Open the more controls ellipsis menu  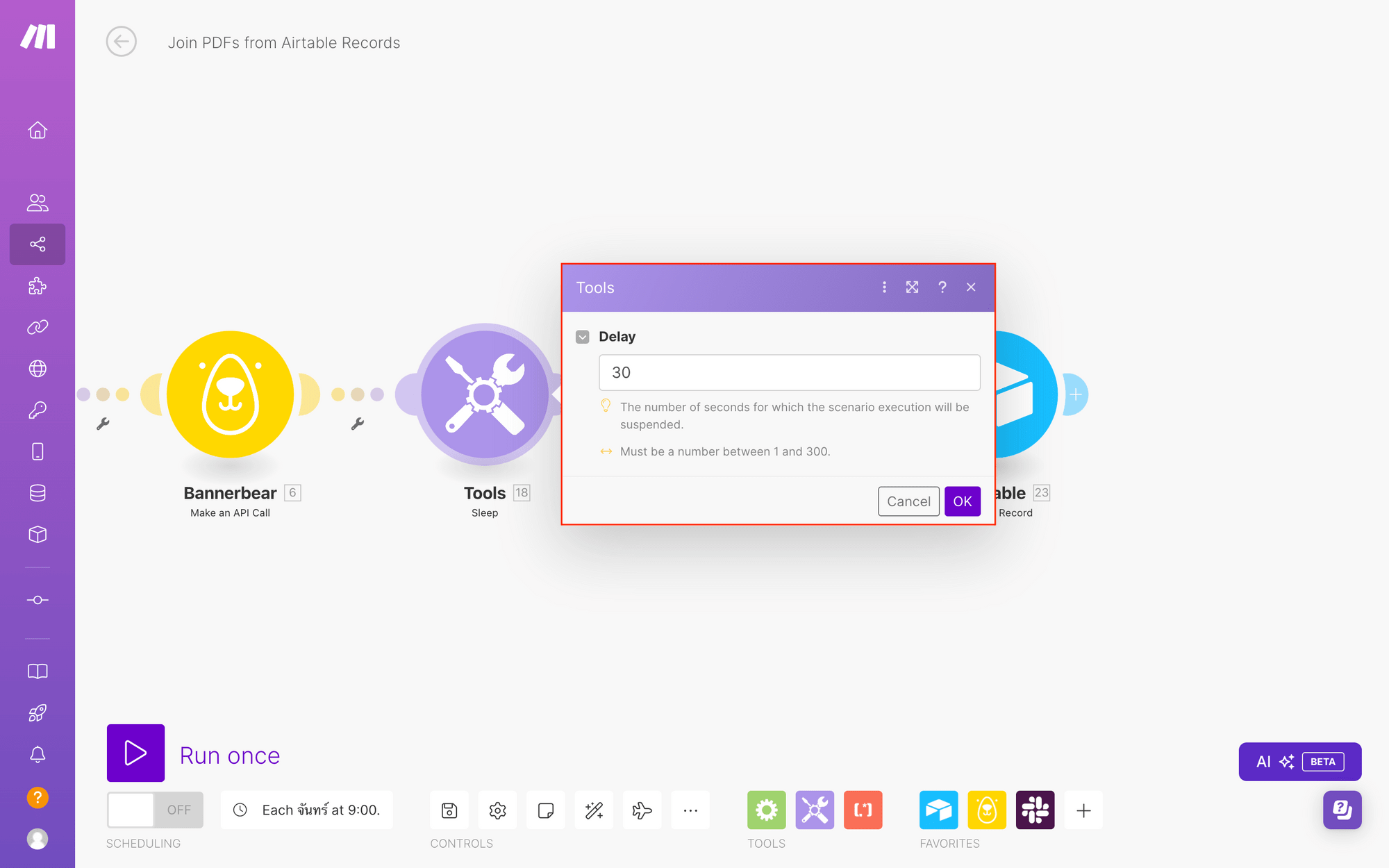[690, 810]
